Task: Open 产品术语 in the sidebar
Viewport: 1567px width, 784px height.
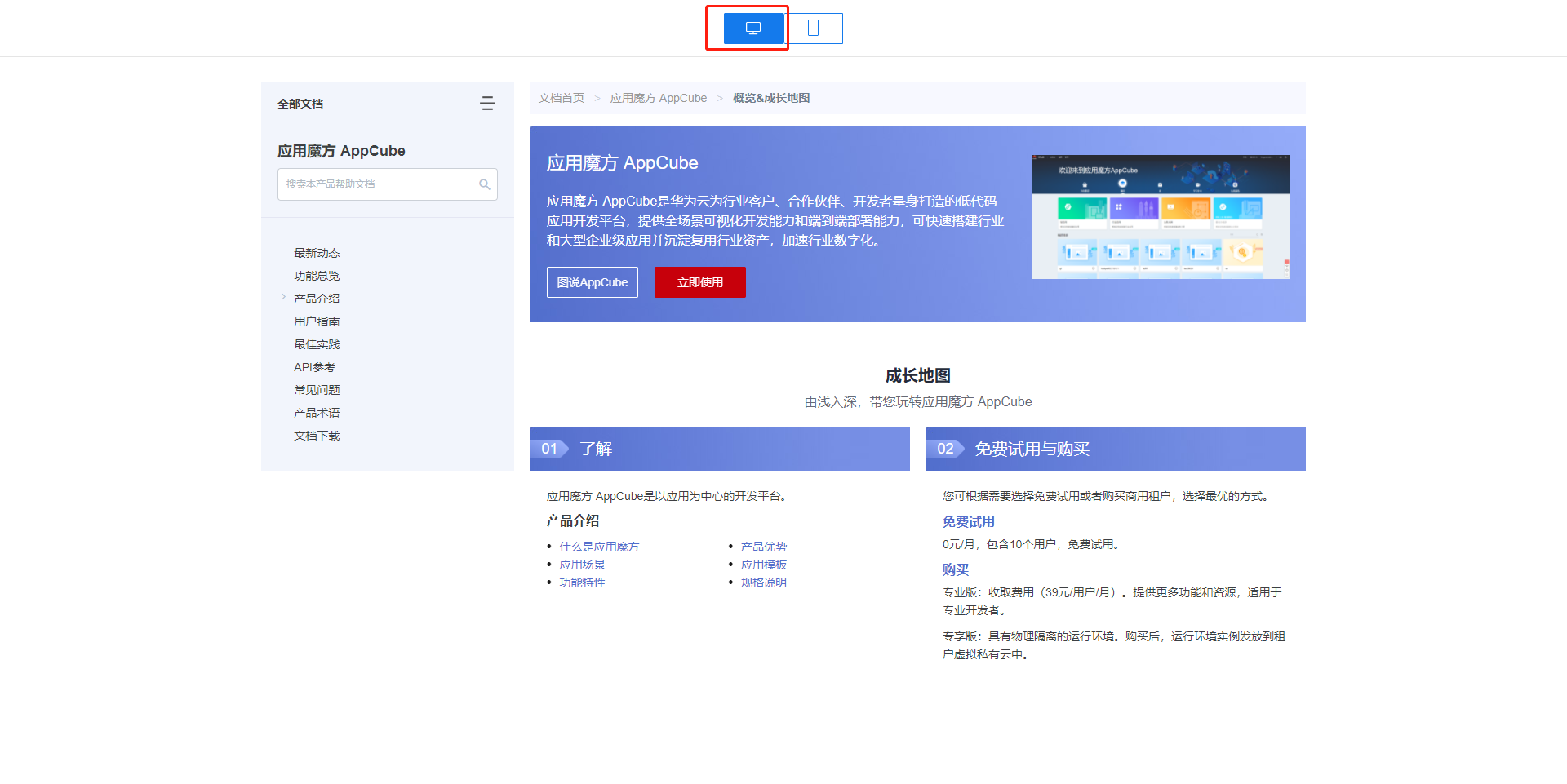Action: pos(317,413)
